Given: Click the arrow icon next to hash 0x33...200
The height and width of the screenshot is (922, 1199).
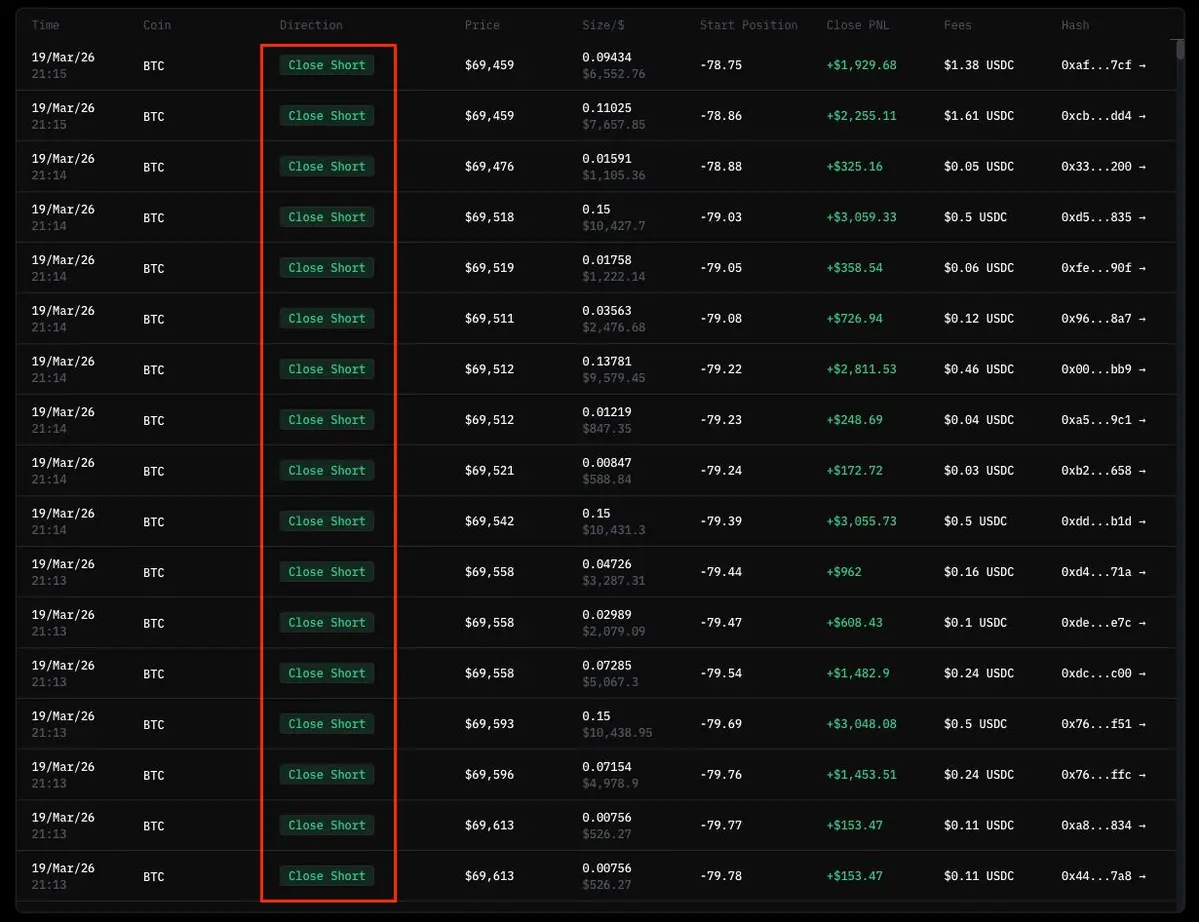Looking at the screenshot, I should [1142, 167].
